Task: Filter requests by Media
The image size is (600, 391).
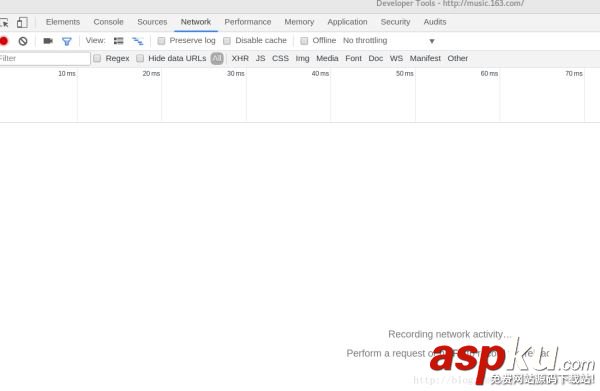Action: coord(327,59)
